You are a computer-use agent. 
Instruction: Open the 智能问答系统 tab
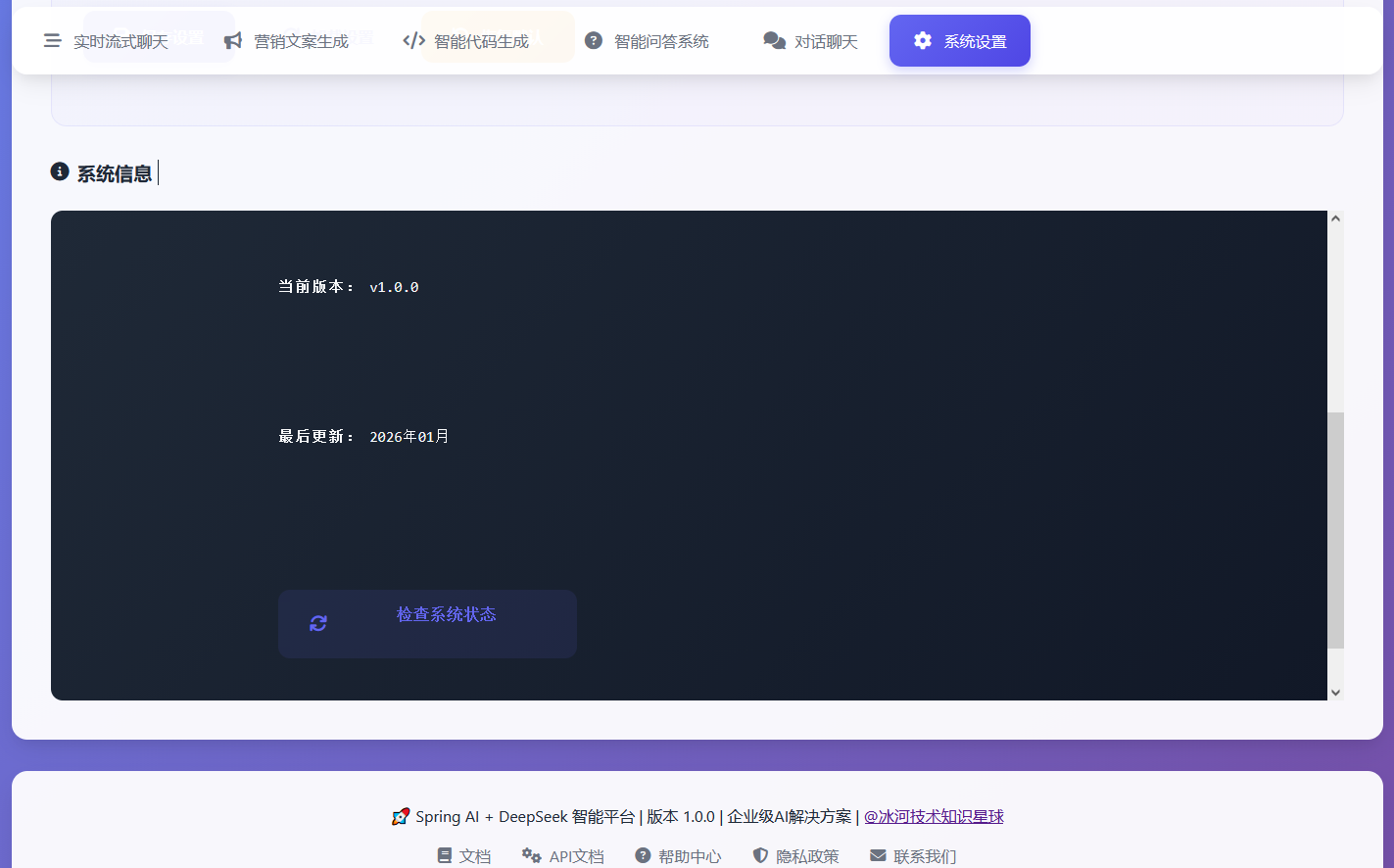tap(647, 41)
